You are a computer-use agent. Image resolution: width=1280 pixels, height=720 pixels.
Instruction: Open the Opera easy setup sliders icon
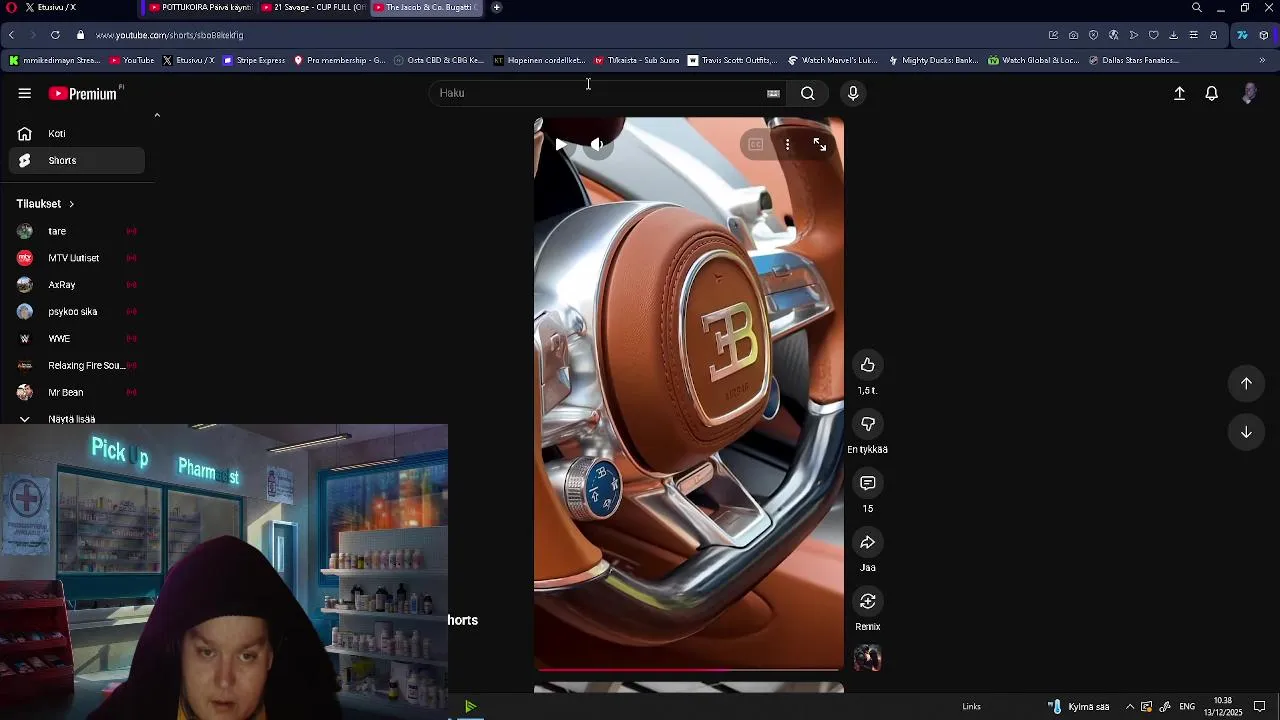tap(1193, 35)
